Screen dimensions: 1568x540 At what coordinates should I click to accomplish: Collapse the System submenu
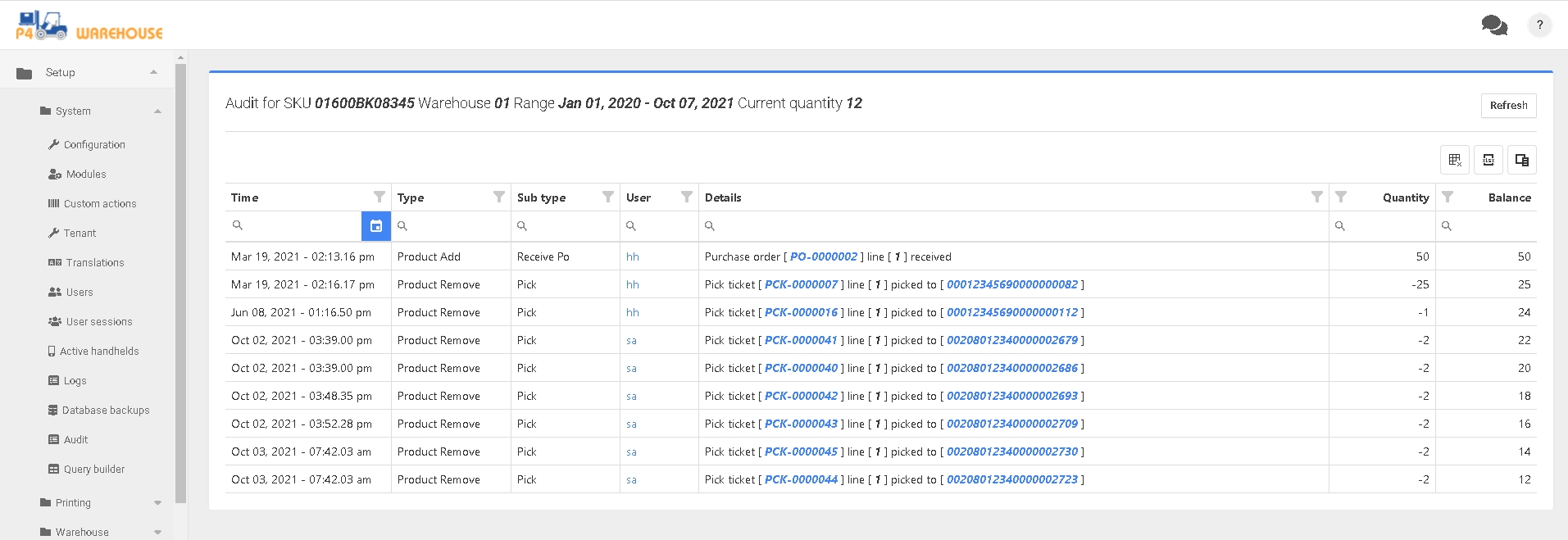pos(157,111)
